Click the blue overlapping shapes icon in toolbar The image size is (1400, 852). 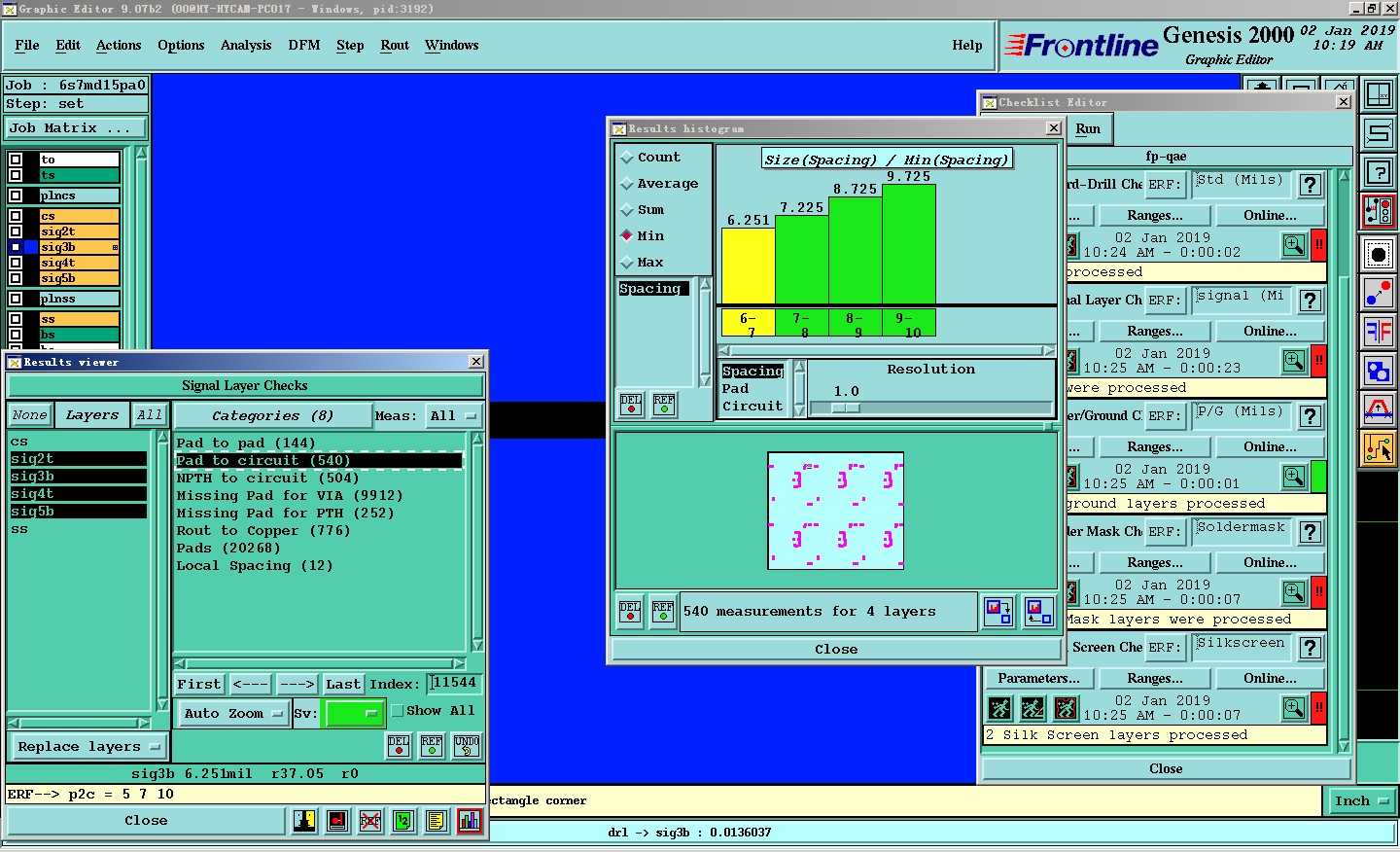click(x=1379, y=371)
